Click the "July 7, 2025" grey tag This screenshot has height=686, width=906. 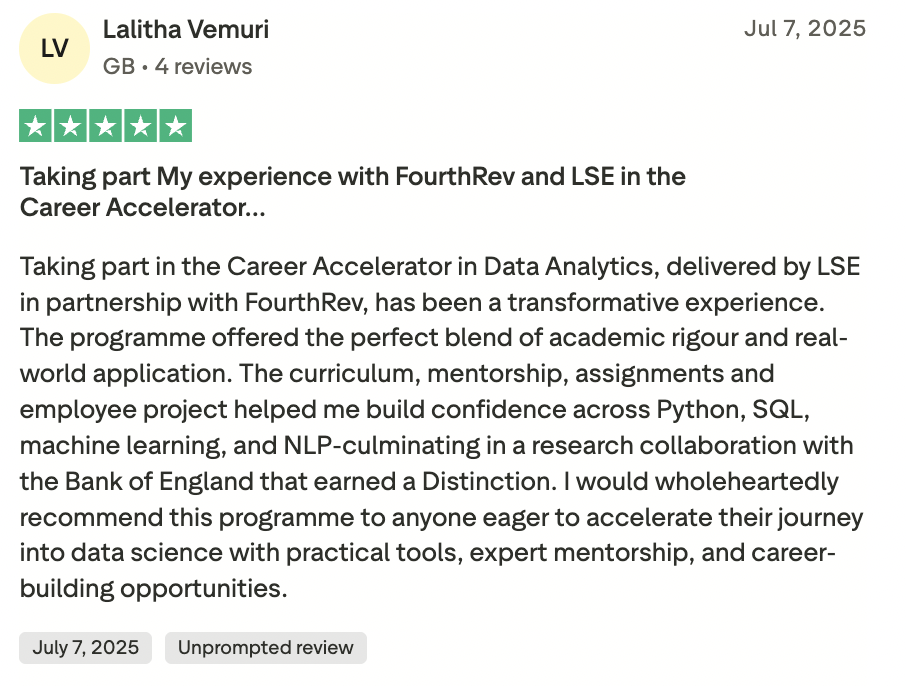coord(85,648)
